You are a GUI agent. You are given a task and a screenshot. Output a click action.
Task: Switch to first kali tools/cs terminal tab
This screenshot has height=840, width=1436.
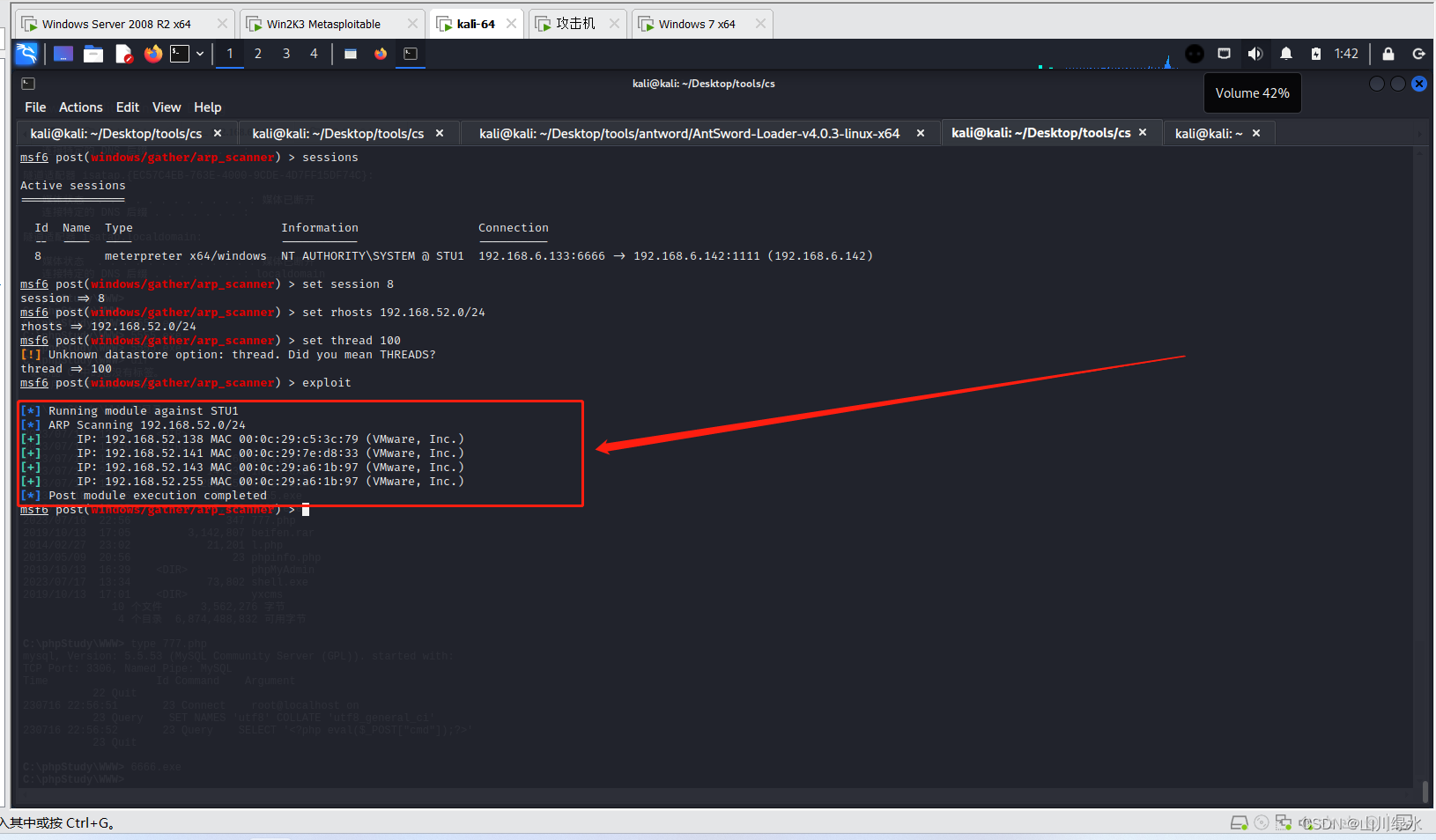click(116, 134)
